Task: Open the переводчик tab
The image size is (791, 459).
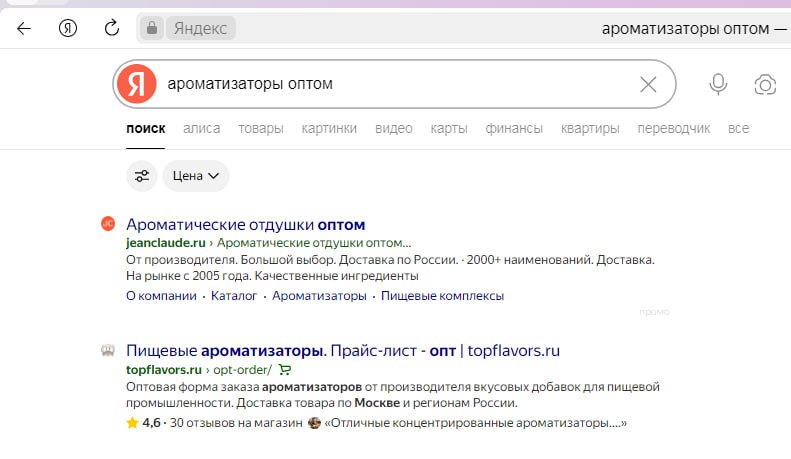Action: coord(673,128)
